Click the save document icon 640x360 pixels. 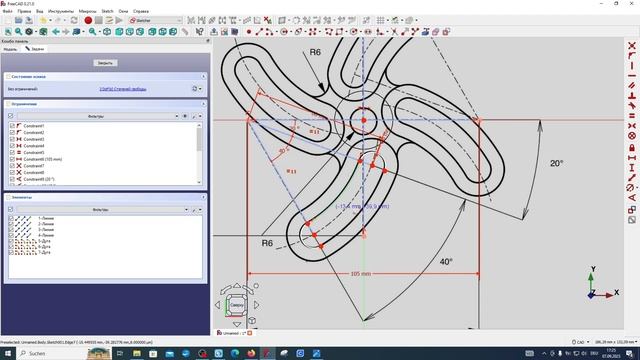(29, 20)
